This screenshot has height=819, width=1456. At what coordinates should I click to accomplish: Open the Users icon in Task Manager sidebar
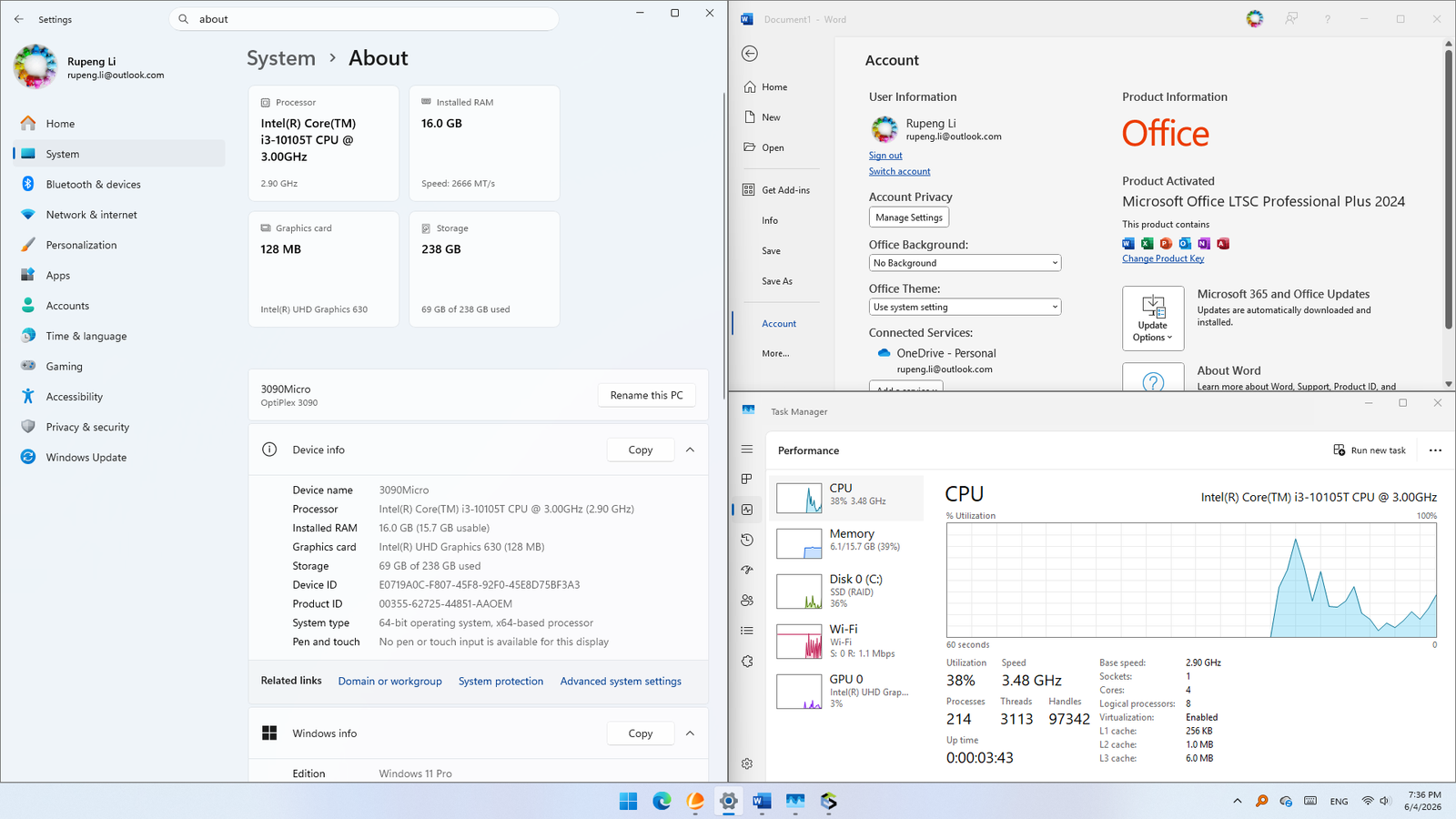click(747, 601)
